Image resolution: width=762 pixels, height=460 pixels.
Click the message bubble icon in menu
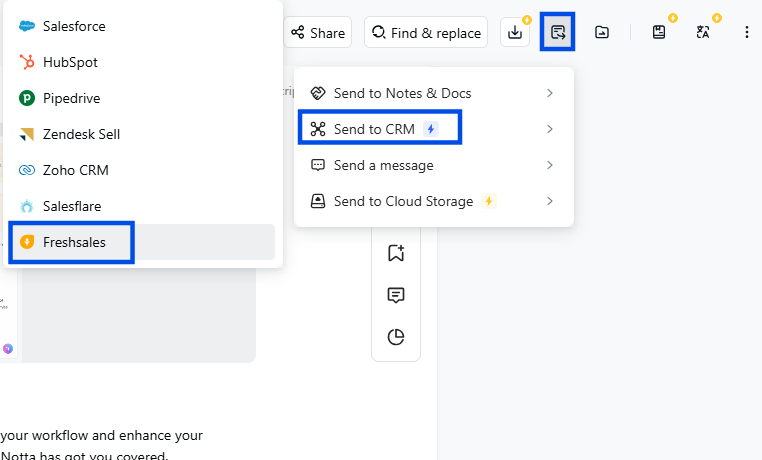[x=318, y=165]
